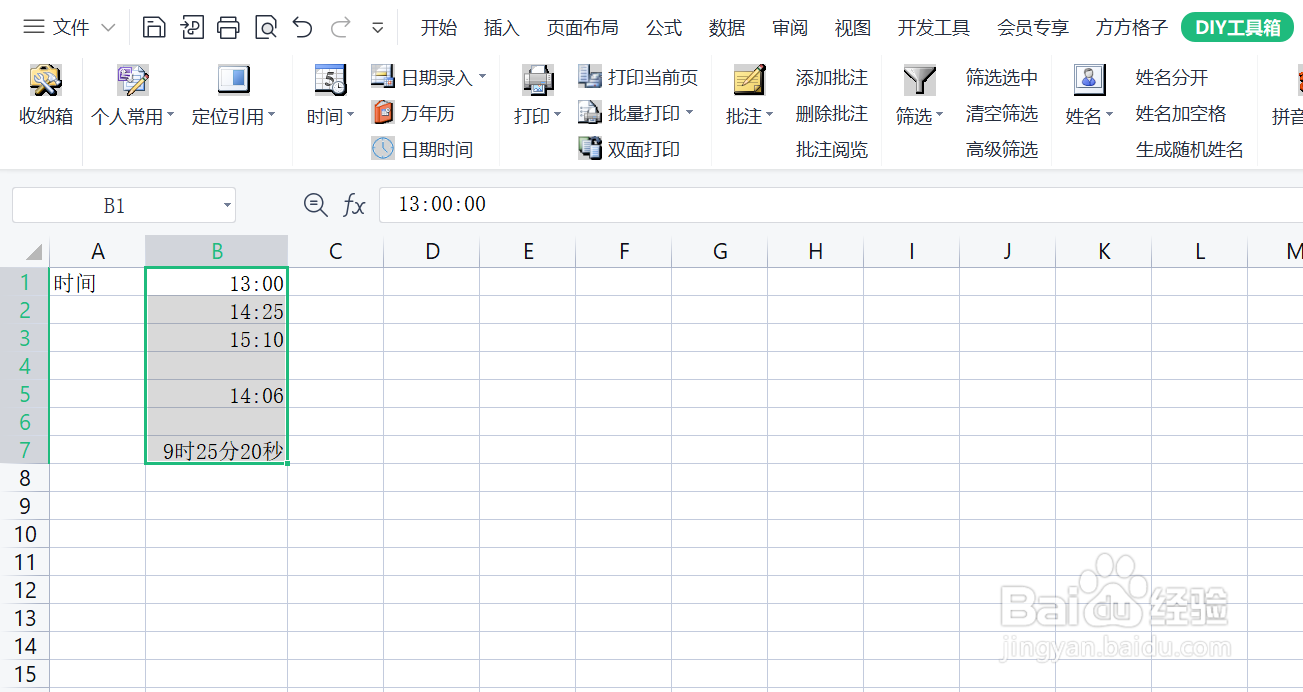Click 高级筛选 button
Screen dimensions: 1303x692
tap(1002, 149)
